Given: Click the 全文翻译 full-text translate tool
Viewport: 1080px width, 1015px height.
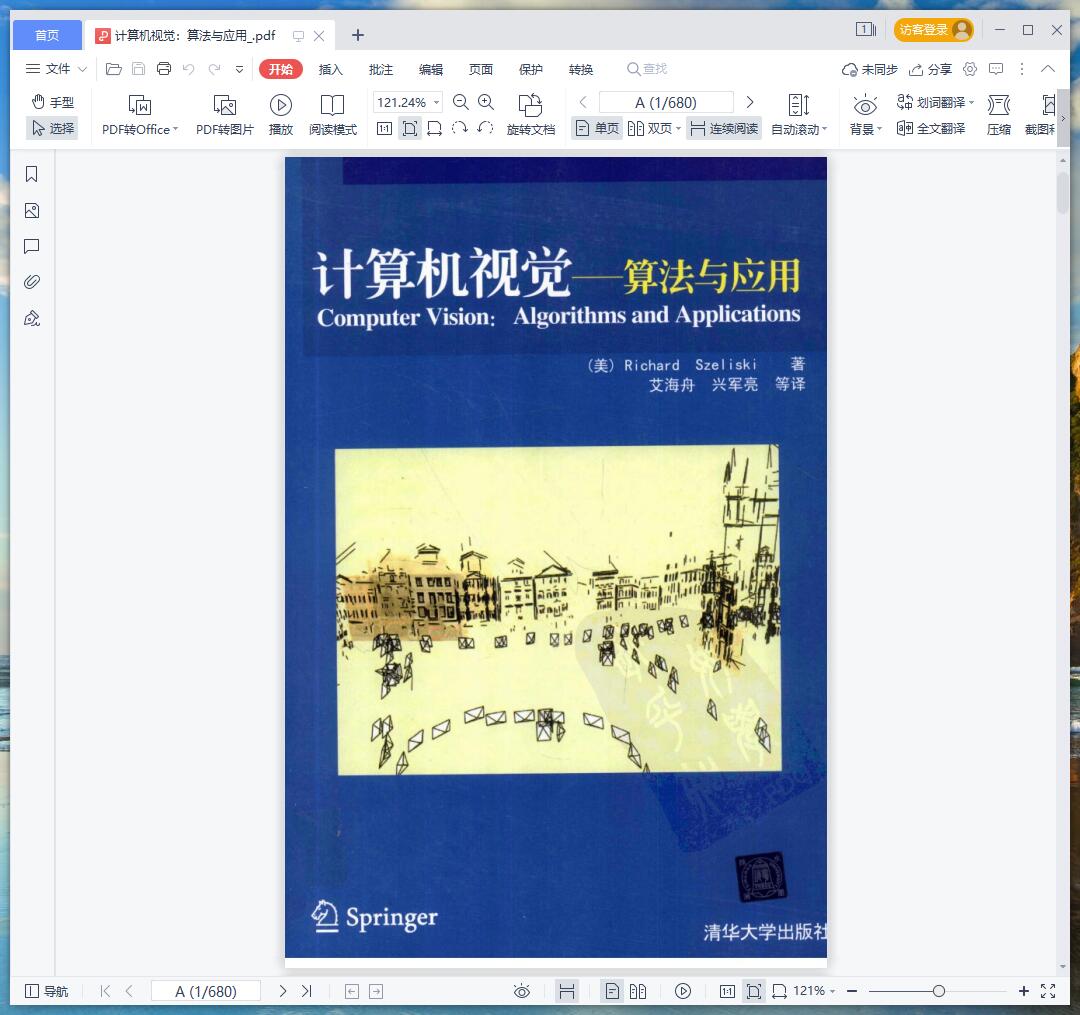Looking at the screenshot, I should click(x=931, y=129).
